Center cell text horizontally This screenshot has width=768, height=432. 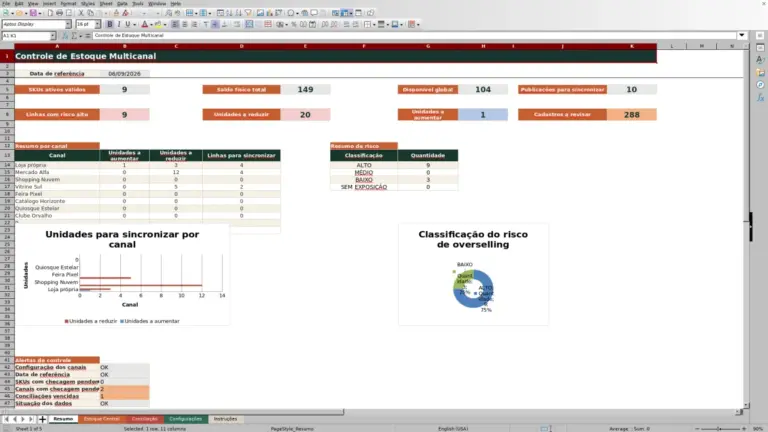185,24
